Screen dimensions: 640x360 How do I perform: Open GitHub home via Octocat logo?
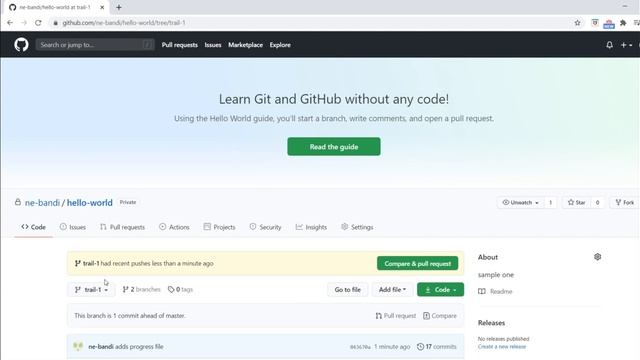[x=21, y=44]
